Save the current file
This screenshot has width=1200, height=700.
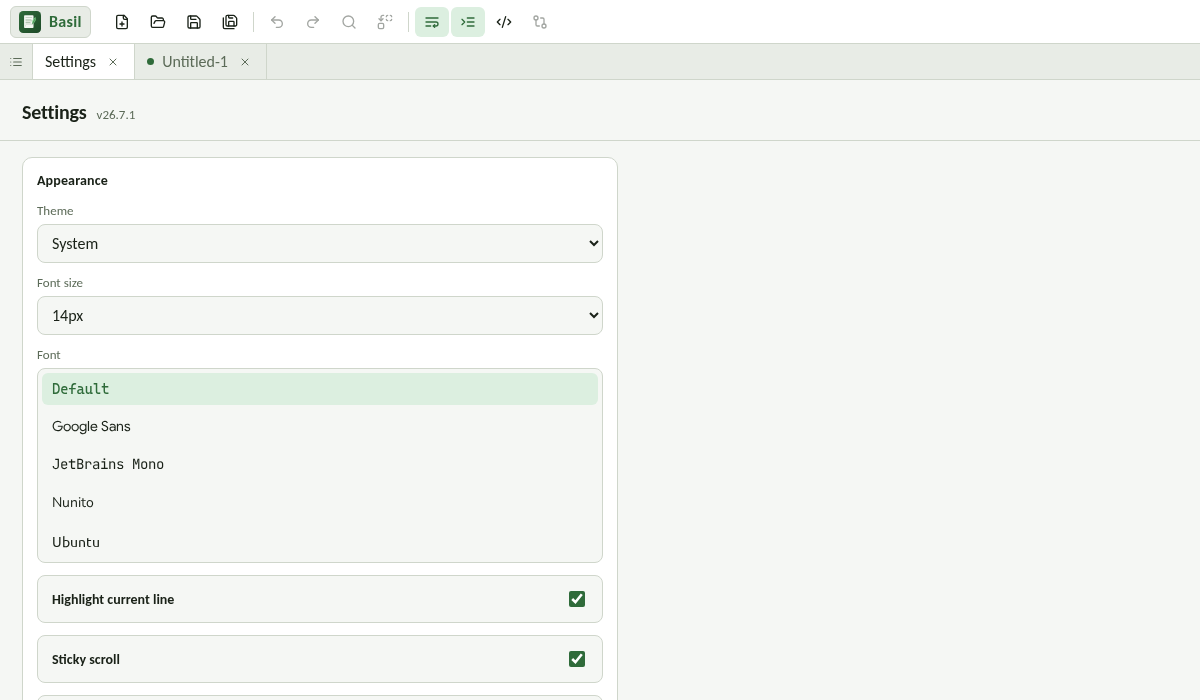(x=194, y=22)
